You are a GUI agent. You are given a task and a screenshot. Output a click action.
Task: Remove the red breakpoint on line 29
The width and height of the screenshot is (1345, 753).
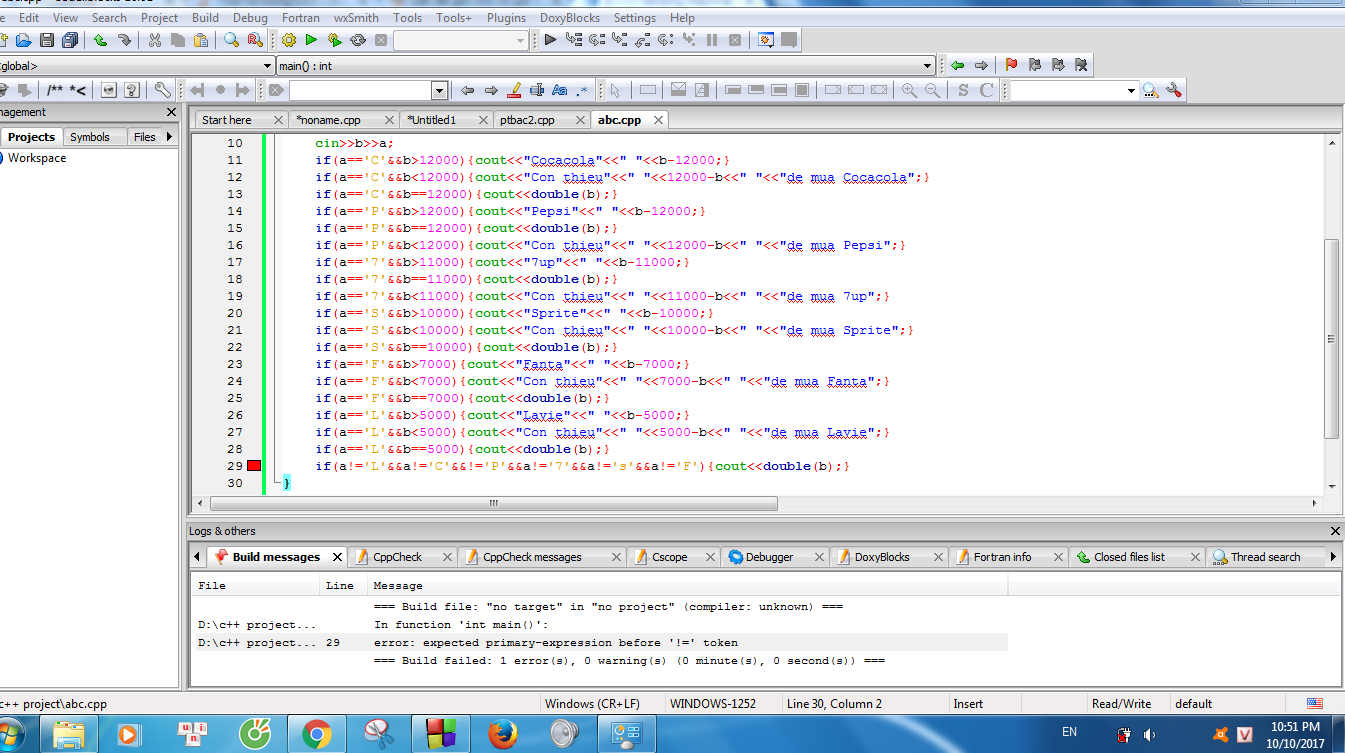(254, 466)
